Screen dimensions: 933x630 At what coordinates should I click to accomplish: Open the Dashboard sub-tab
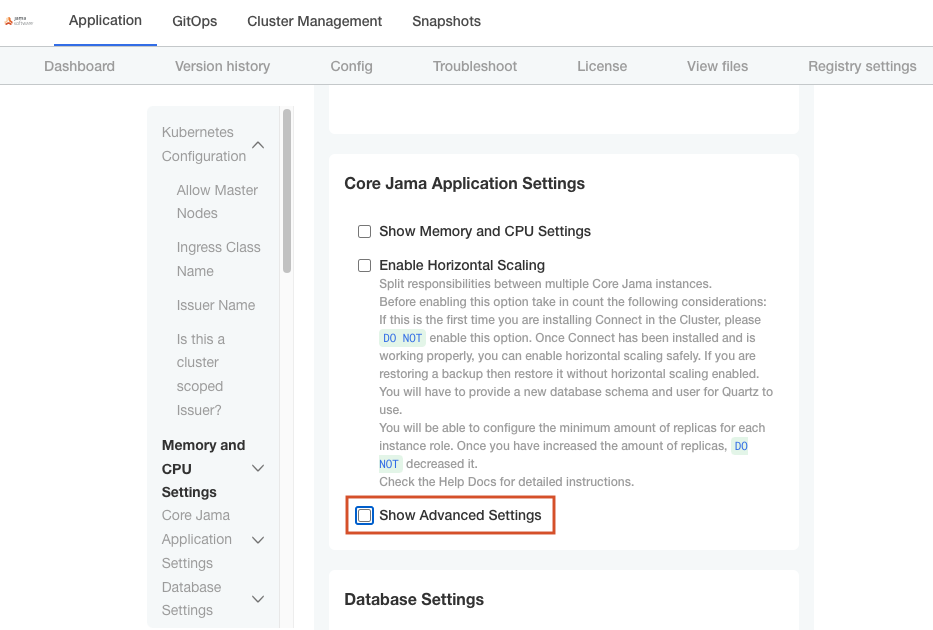point(79,66)
